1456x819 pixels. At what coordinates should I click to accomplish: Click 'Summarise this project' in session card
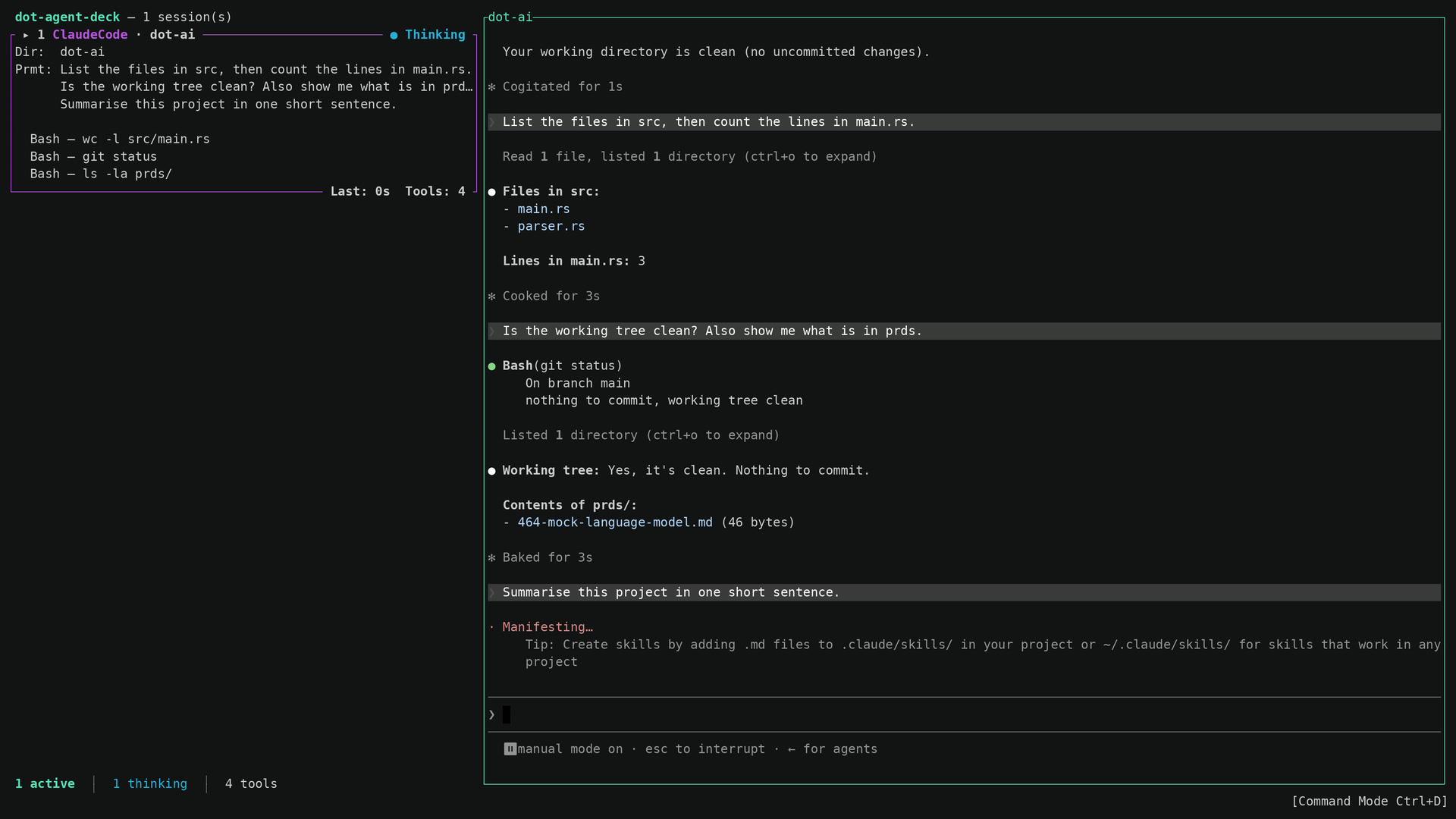[228, 105]
